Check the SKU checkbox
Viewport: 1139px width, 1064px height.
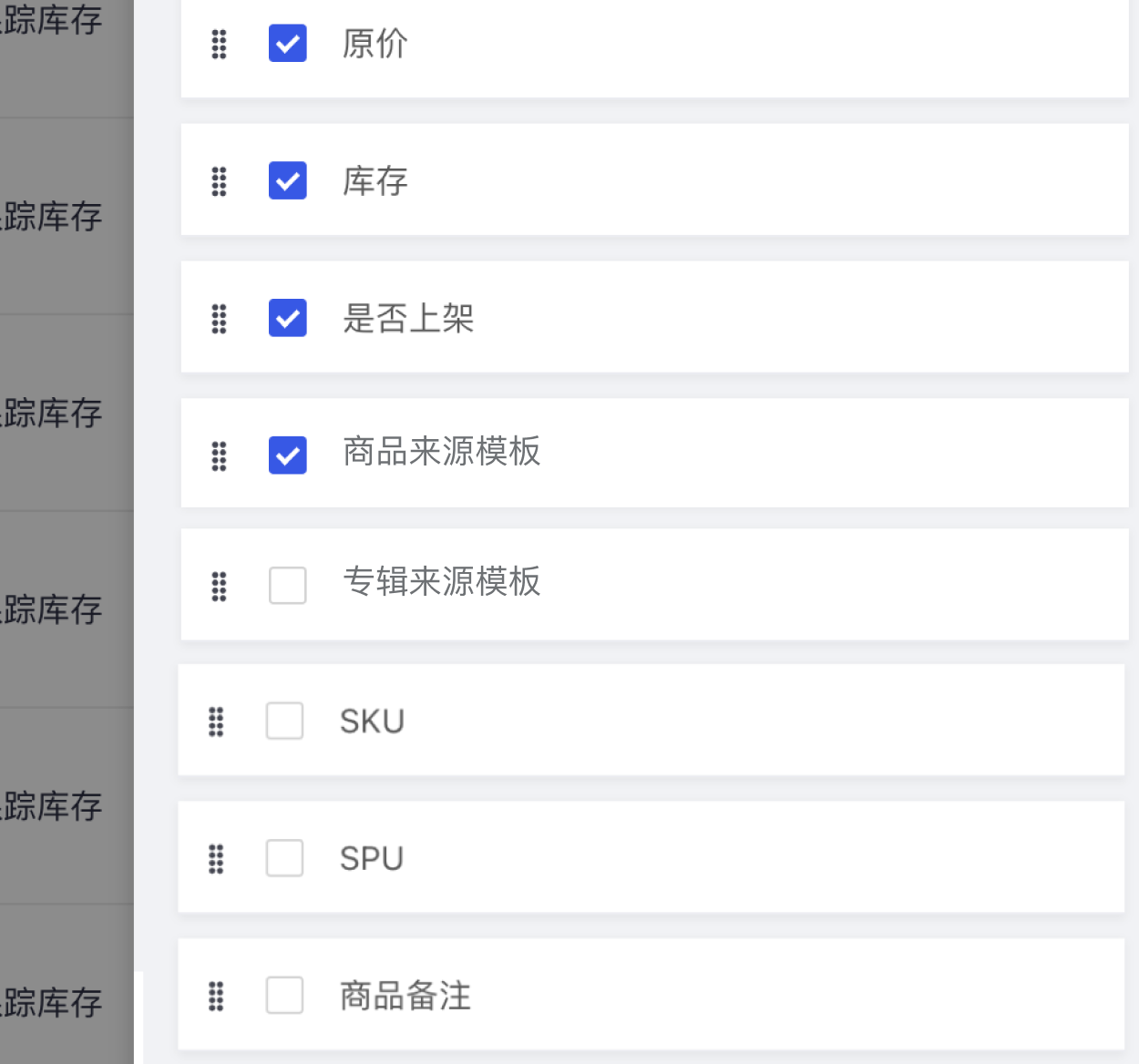(284, 721)
